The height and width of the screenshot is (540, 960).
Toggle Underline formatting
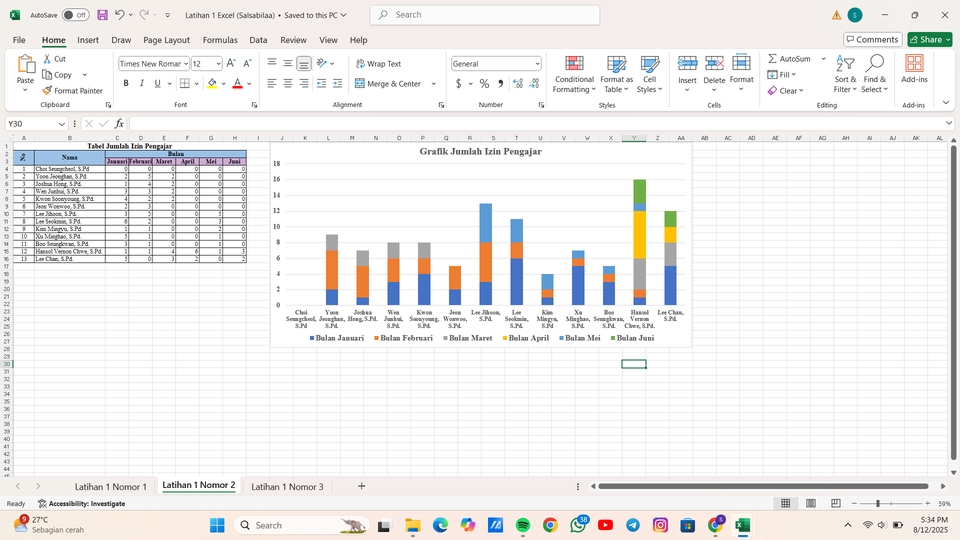pos(157,83)
